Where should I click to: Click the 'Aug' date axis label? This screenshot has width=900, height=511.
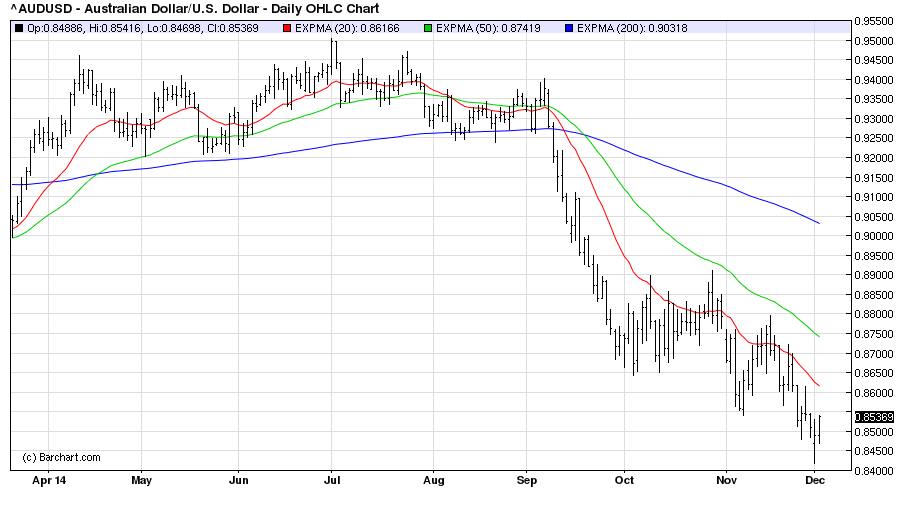(433, 480)
